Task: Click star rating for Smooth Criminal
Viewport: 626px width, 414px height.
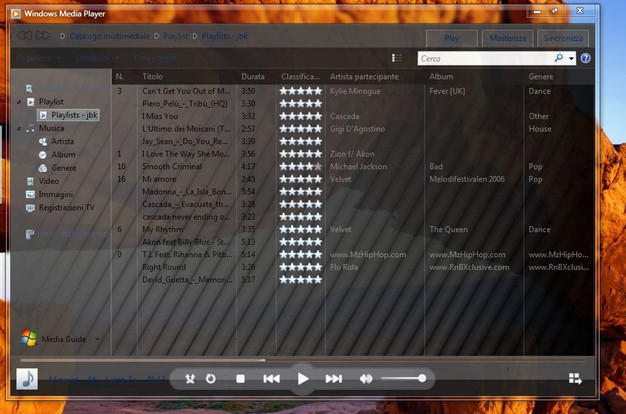Action: (301, 166)
